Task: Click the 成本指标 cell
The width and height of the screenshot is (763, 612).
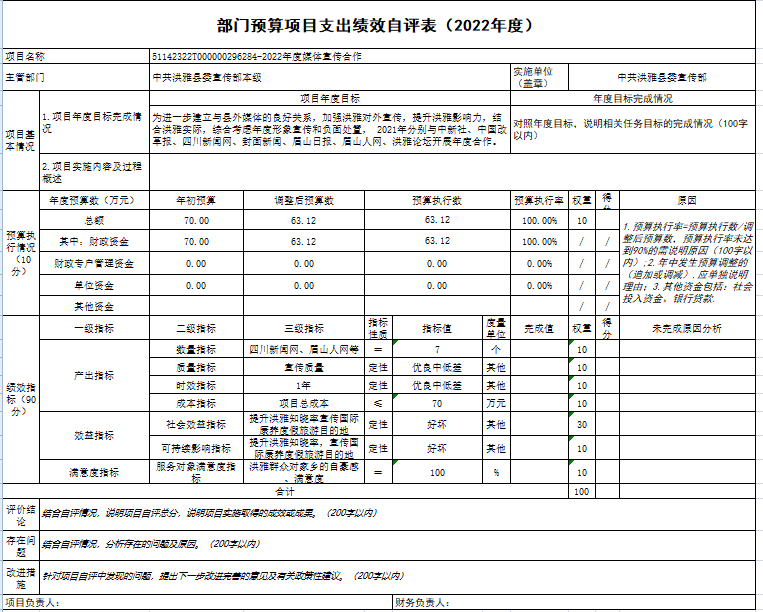Action: coord(196,403)
